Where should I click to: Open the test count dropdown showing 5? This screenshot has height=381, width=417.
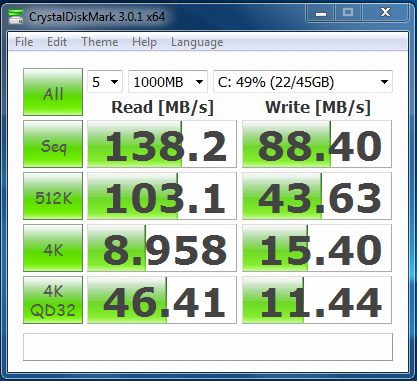click(105, 82)
